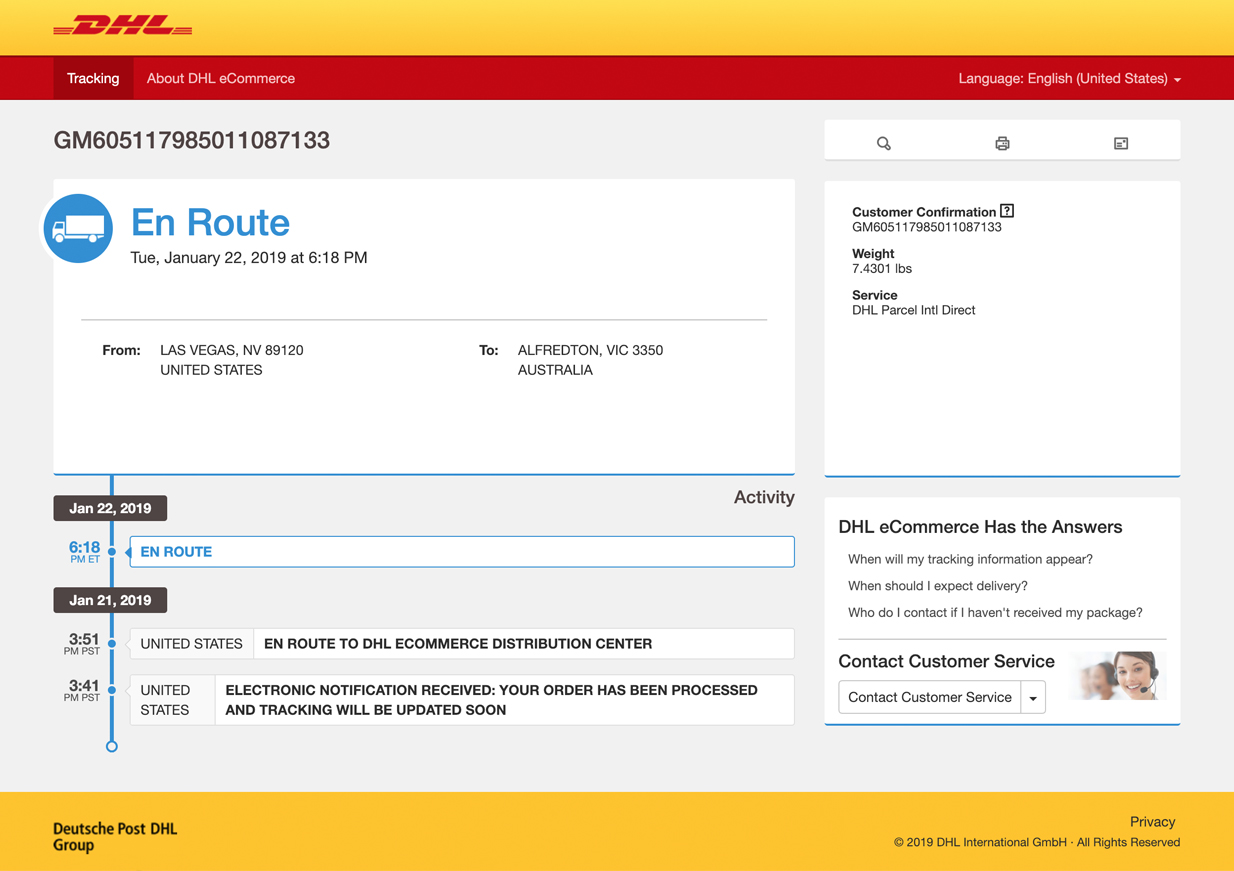Open Customer Confirmation help question mark
The image size is (1234, 871).
(x=1006, y=211)
